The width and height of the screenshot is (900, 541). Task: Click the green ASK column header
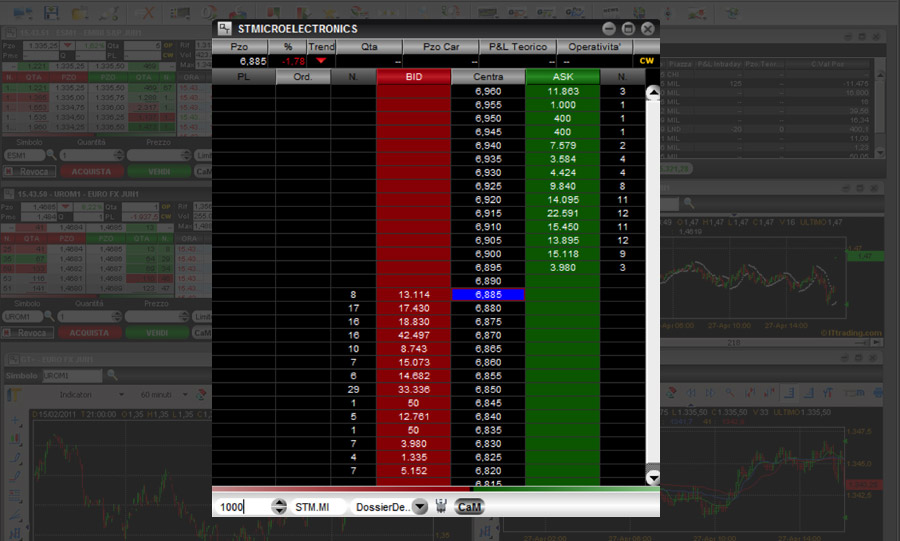(562, 76)
